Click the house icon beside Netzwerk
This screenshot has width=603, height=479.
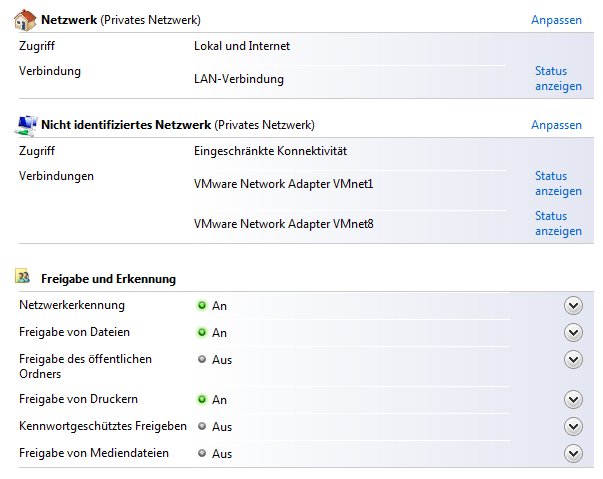26,19
